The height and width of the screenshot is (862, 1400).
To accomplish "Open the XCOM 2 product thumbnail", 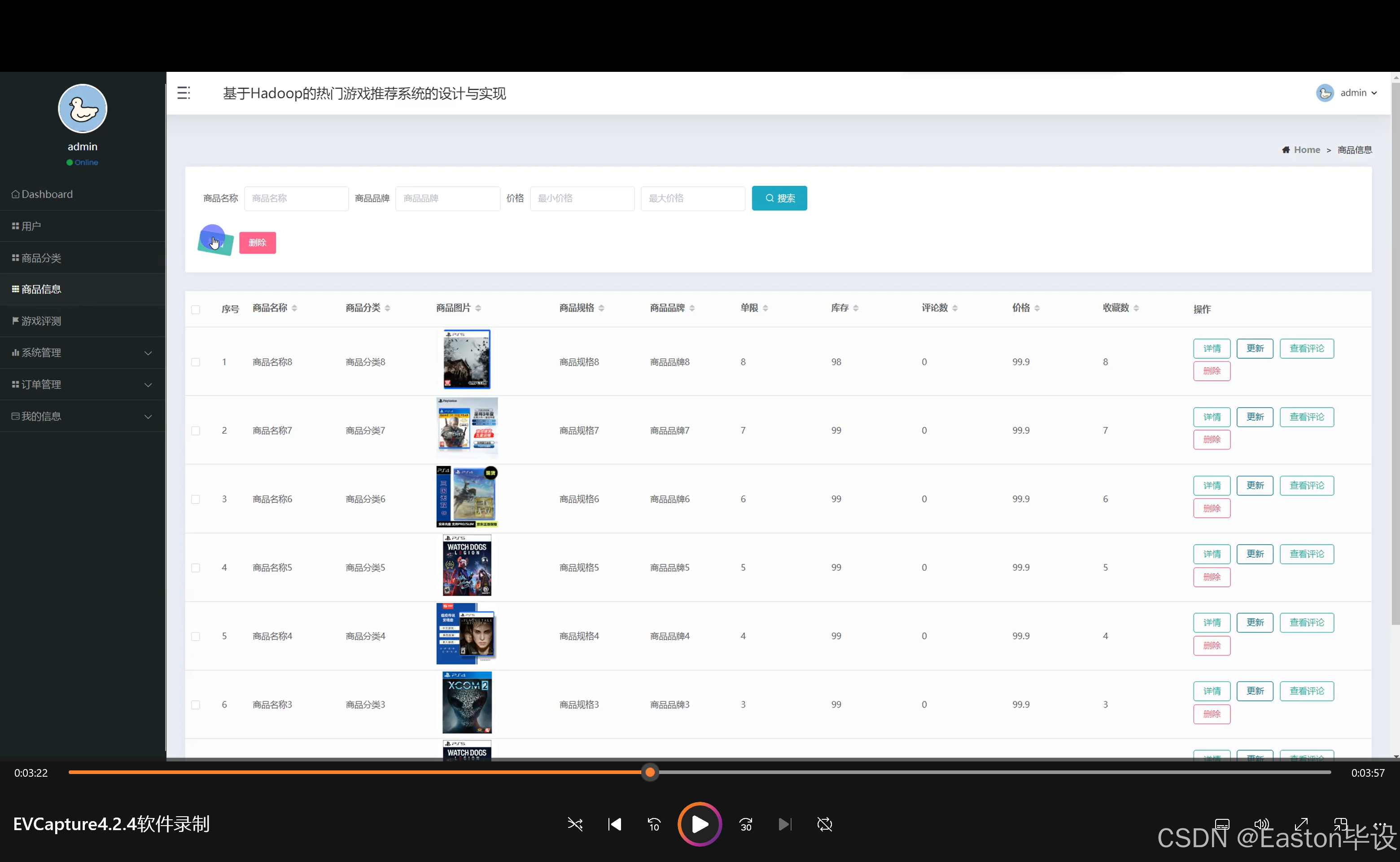I will point(467,702).
